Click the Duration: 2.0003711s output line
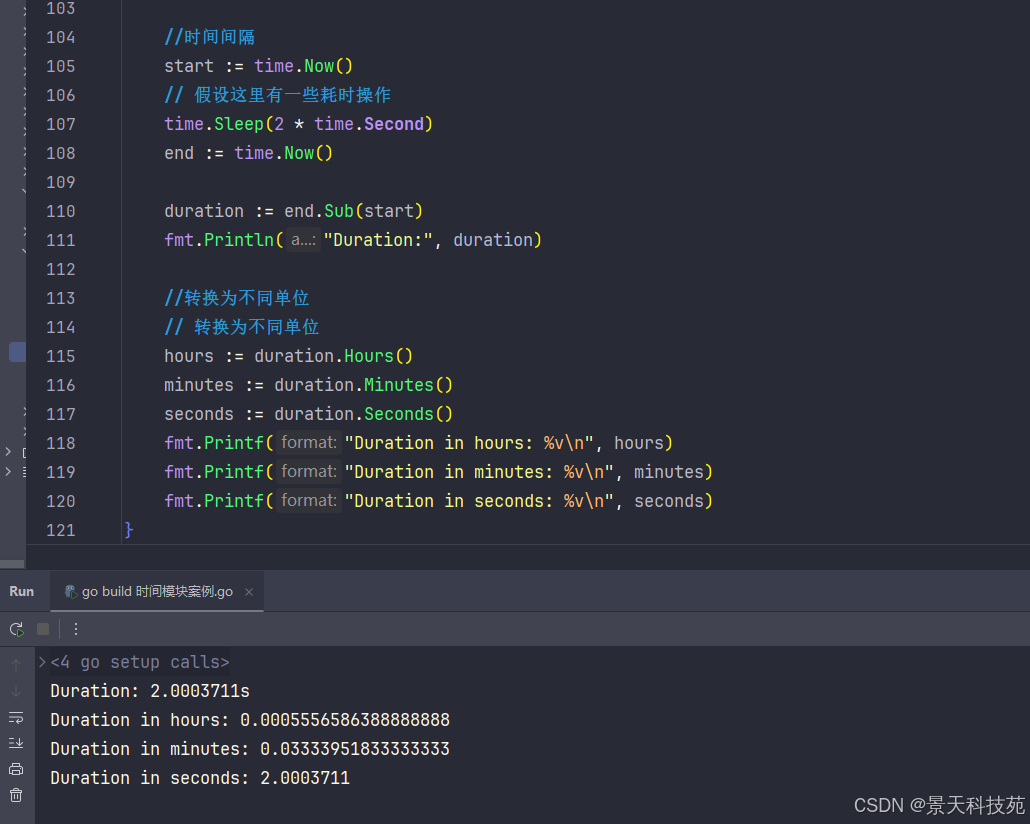Screen dimensions: 1030x824 click(x=150, y=691)
